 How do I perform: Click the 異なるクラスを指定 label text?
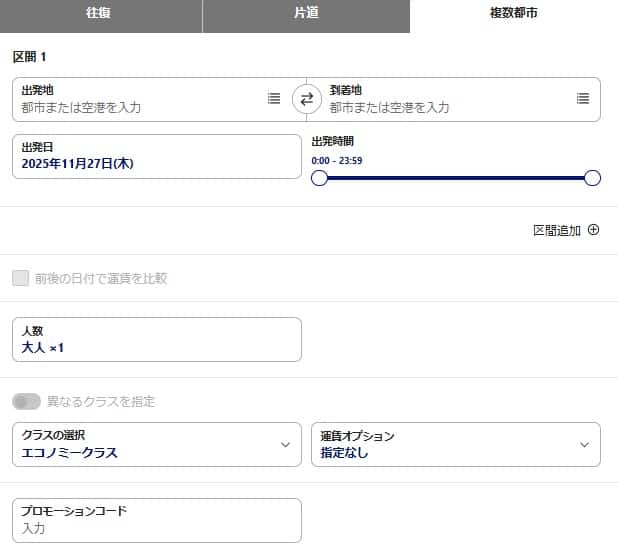click(x=101, y=402)
